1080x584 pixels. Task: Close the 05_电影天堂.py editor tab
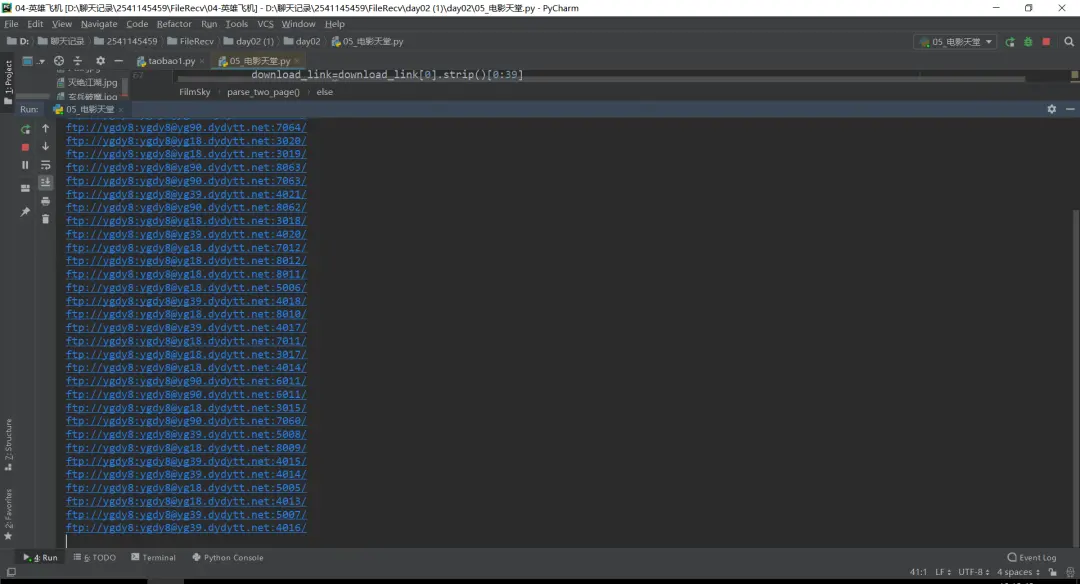[297, 61]
